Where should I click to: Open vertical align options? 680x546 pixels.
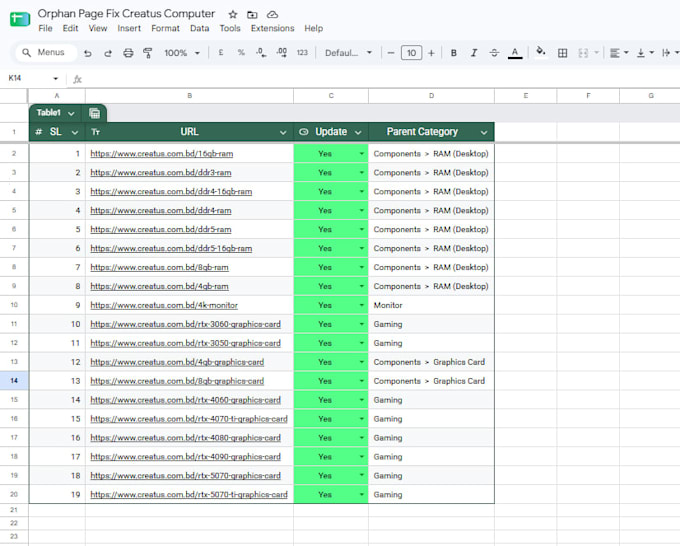[645, 53]
